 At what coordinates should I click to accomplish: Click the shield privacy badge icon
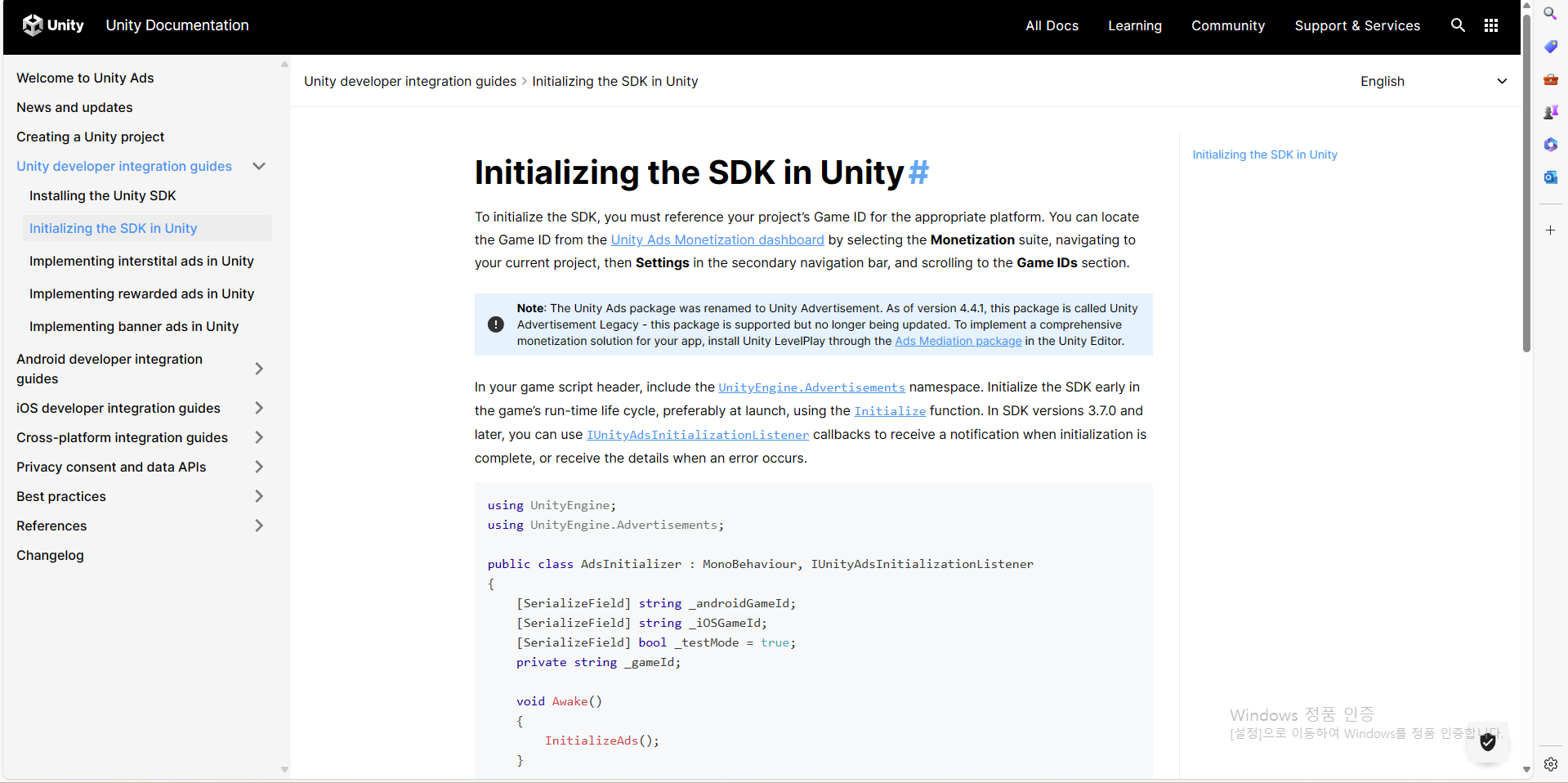point(1488,742)
